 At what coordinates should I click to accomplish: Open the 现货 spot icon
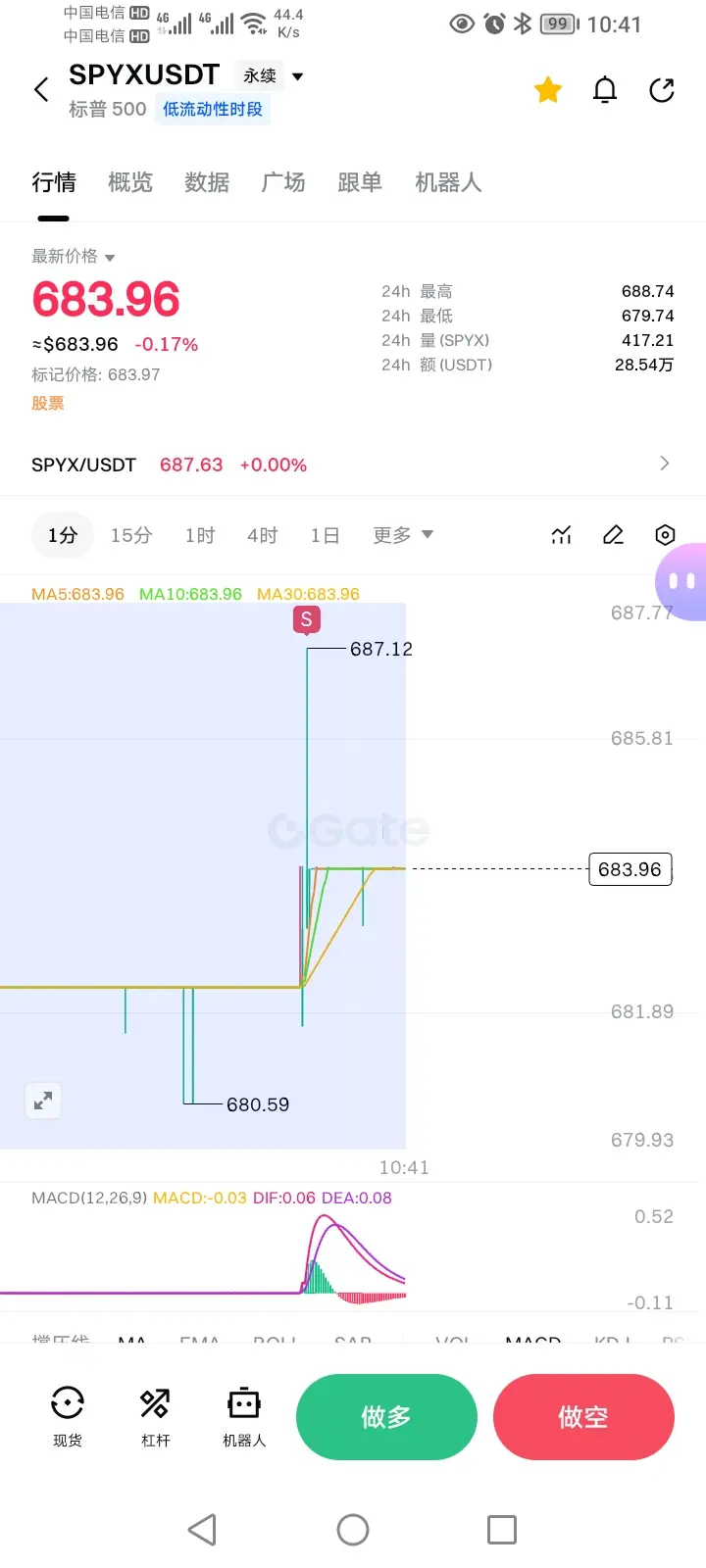click(68, 1416)
